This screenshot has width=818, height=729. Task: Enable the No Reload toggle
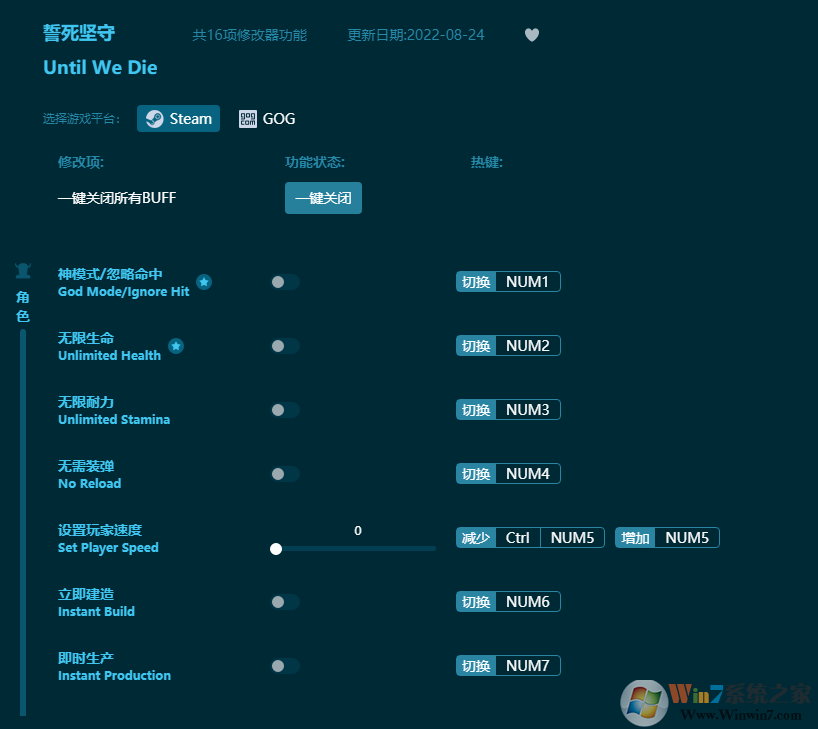(x=285, y=474)
